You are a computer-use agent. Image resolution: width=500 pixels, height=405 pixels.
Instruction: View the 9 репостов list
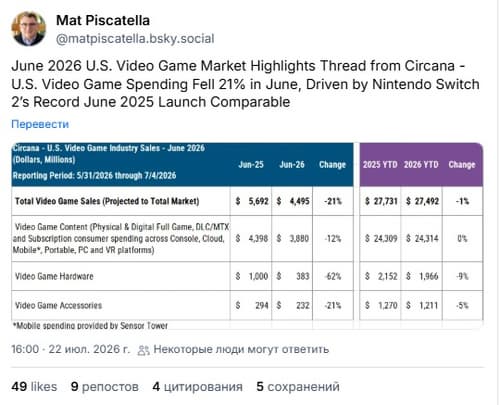coord(105,387)
